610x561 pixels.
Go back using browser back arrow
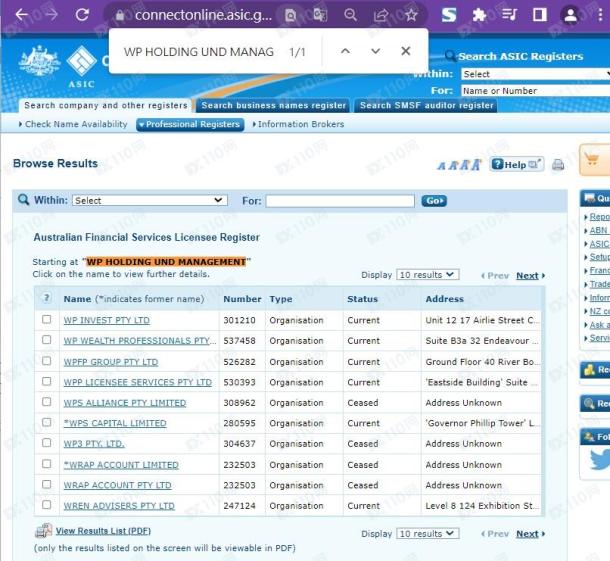click(x=22, y=15)
